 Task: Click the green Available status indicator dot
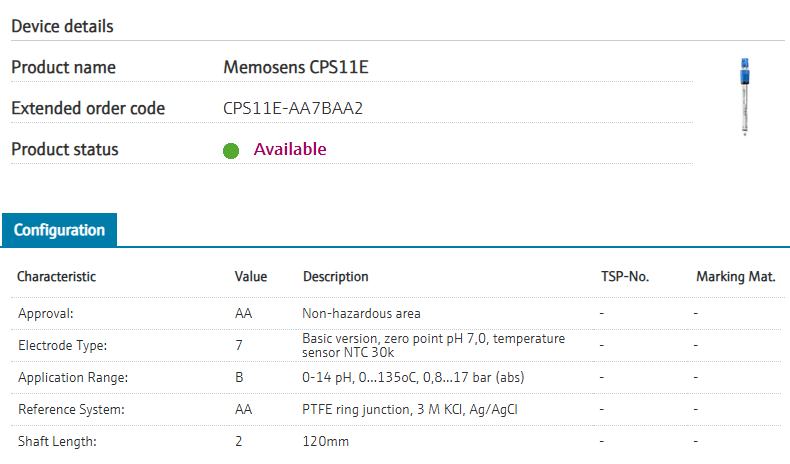(x=231, y=151)
